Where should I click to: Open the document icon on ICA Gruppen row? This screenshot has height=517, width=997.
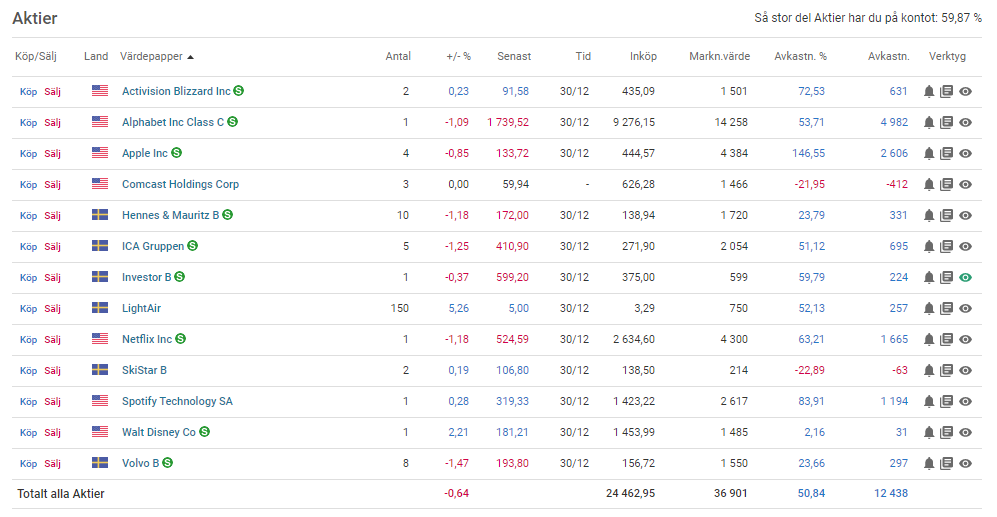pos(947,246)
